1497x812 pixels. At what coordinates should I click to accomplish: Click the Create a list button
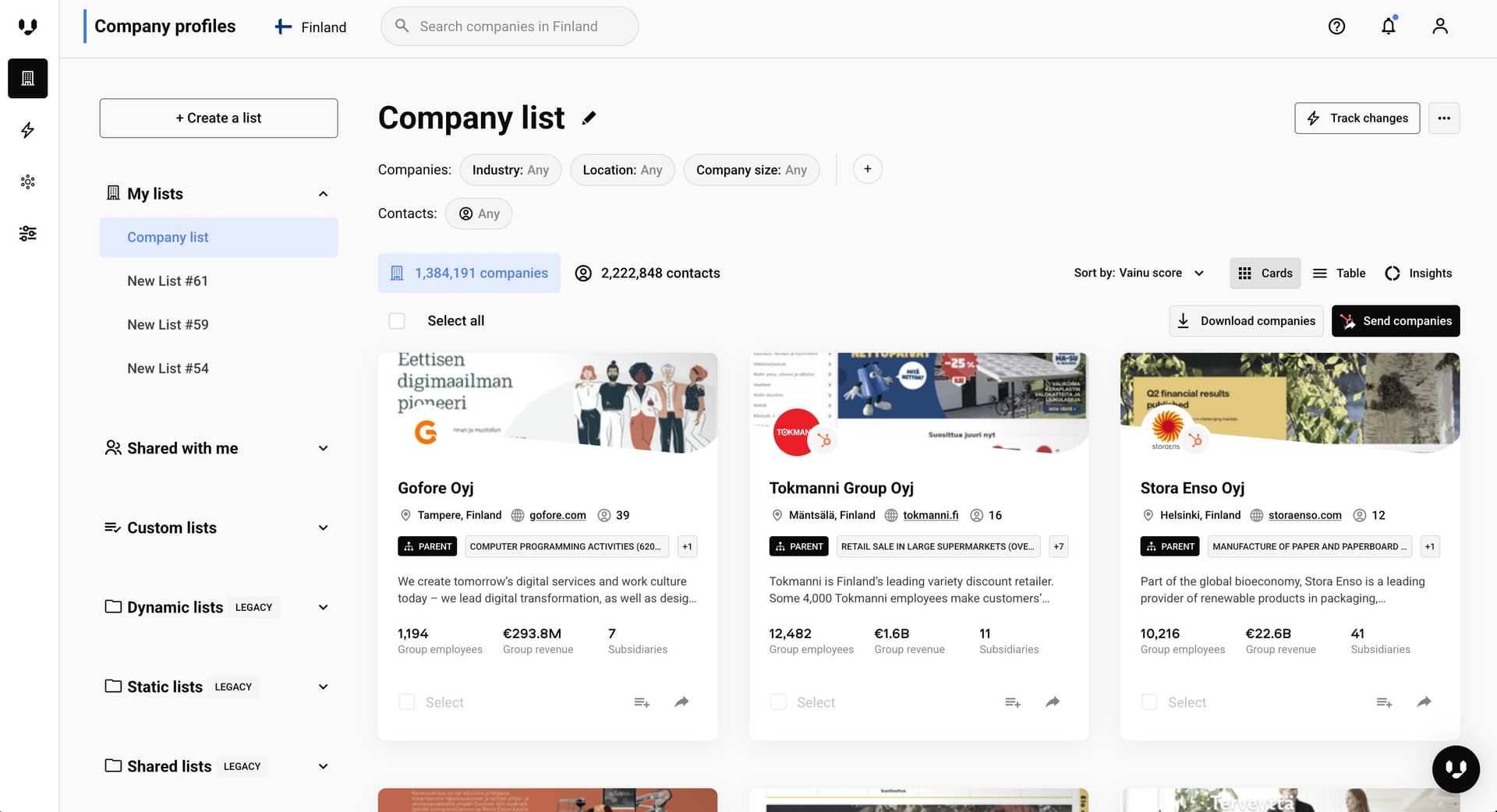click(x=218, y=118)
